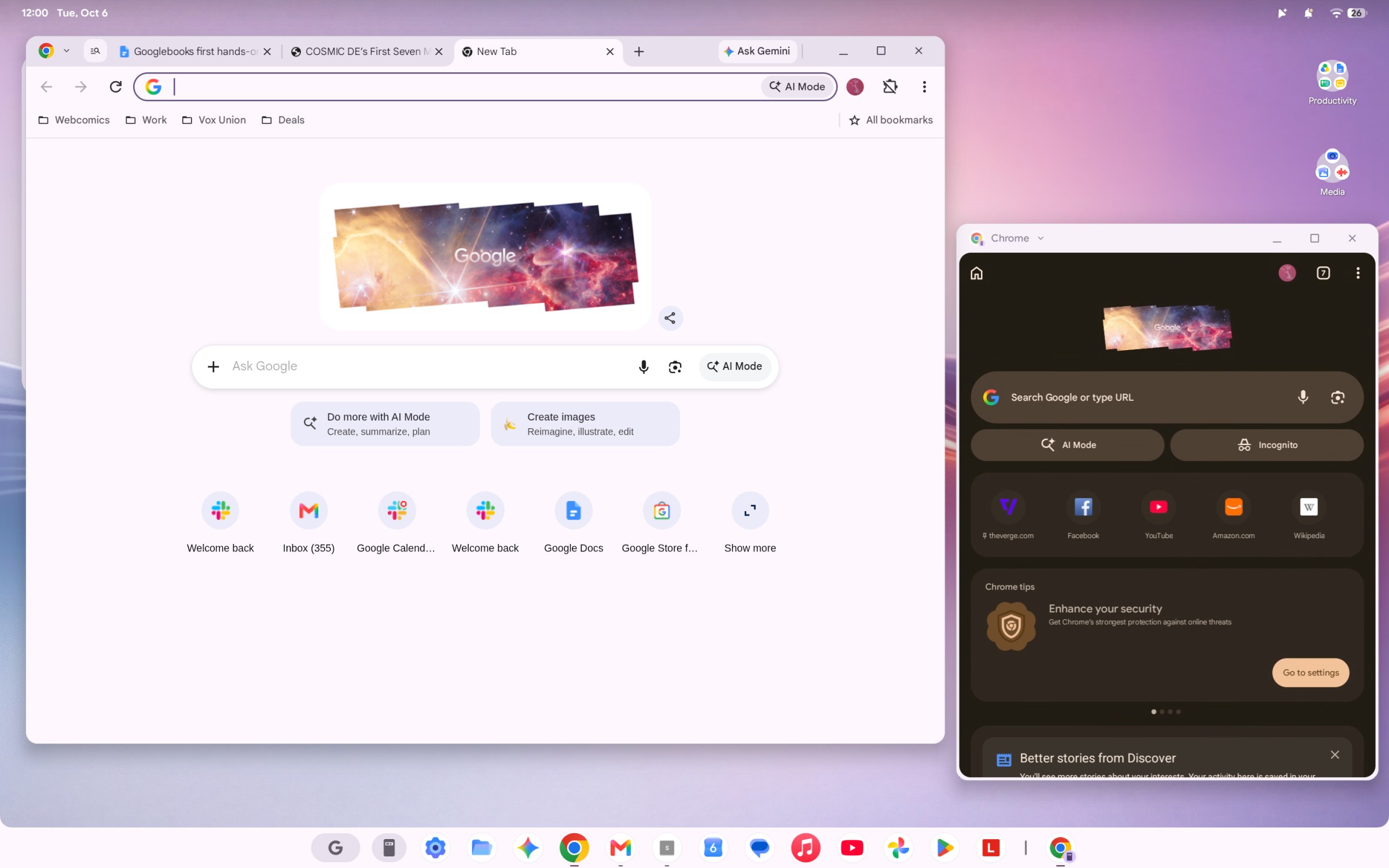Viewport: 1389px width, 868px height.
Task: Click the tab search icon
Action: click(95, 51)
